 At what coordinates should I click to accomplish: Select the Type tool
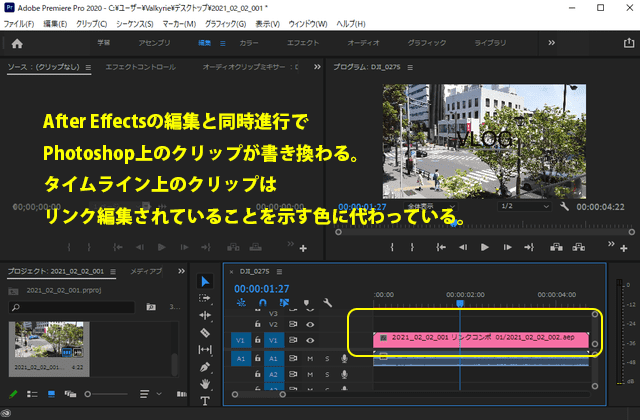pyautogui.click(x=205, y=401)
